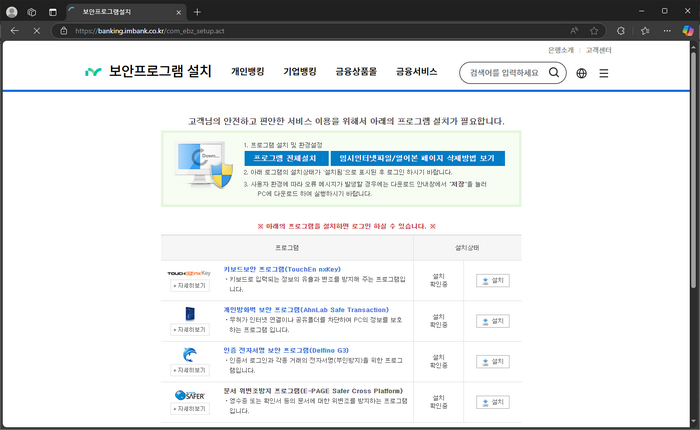Click 자세히보기 under E-PAGE SAFER logo
The height and width of the screenshot is (430, 700).
point(190,409)
